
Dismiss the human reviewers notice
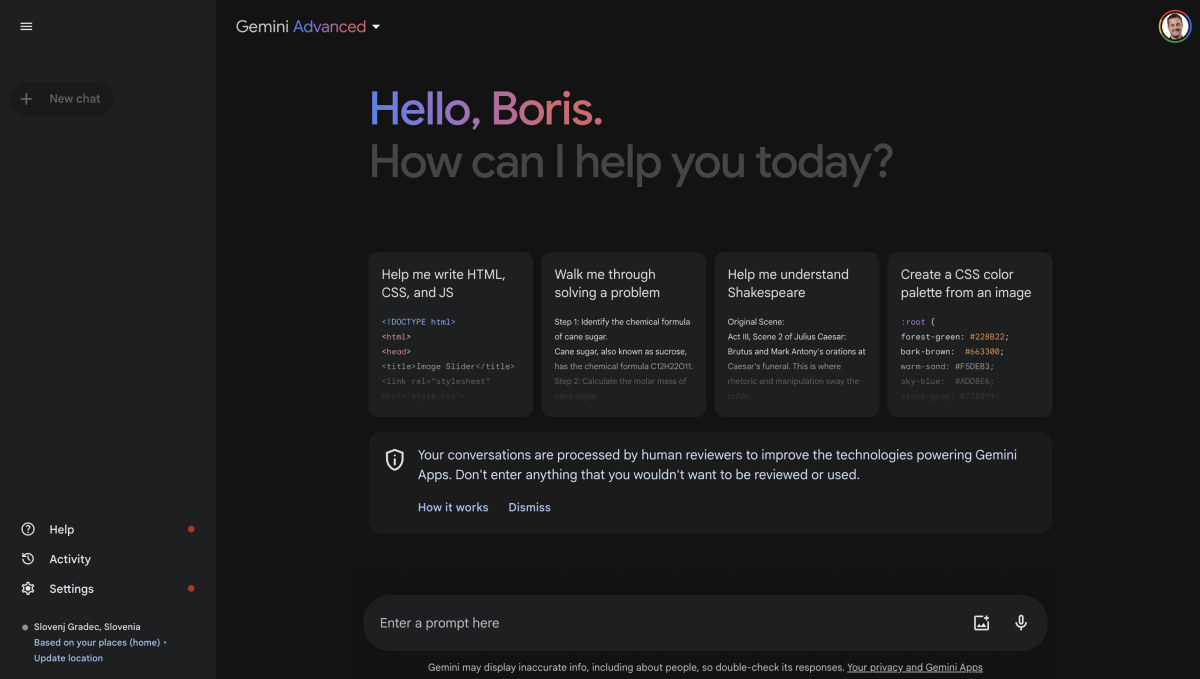tap(529, 507)
